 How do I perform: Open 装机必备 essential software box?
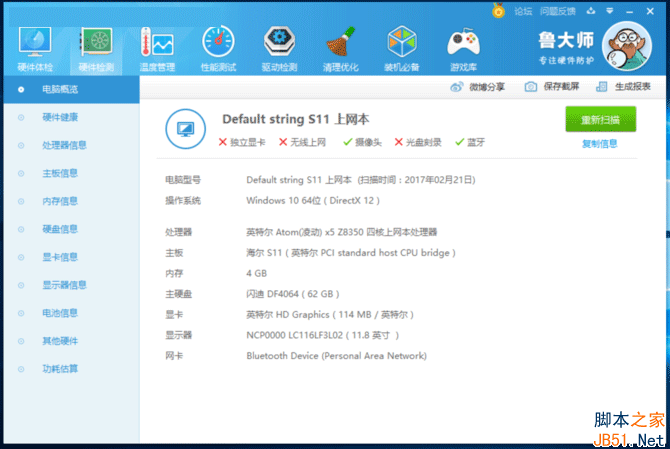(401, 47)
